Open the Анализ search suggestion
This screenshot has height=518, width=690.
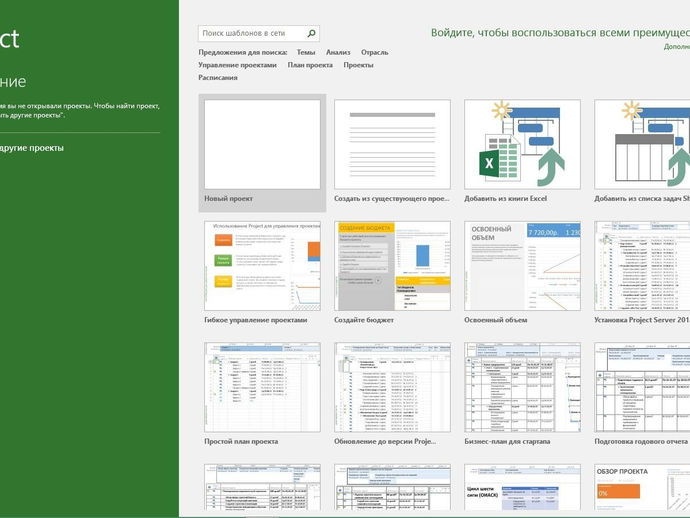[338, 52]
